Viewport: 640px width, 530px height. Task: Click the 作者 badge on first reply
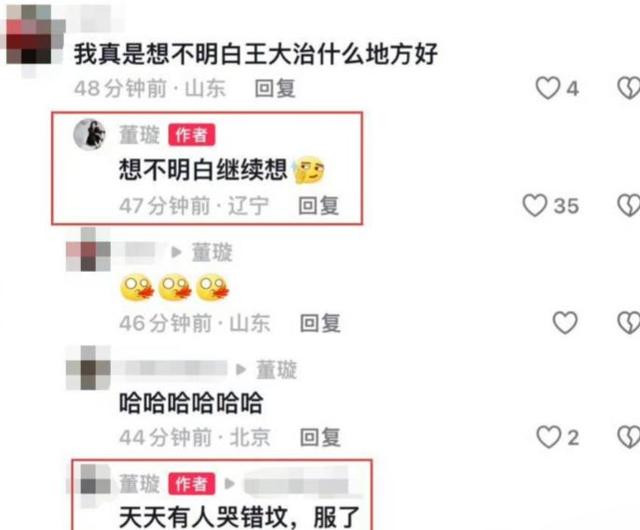click(191, 135)
